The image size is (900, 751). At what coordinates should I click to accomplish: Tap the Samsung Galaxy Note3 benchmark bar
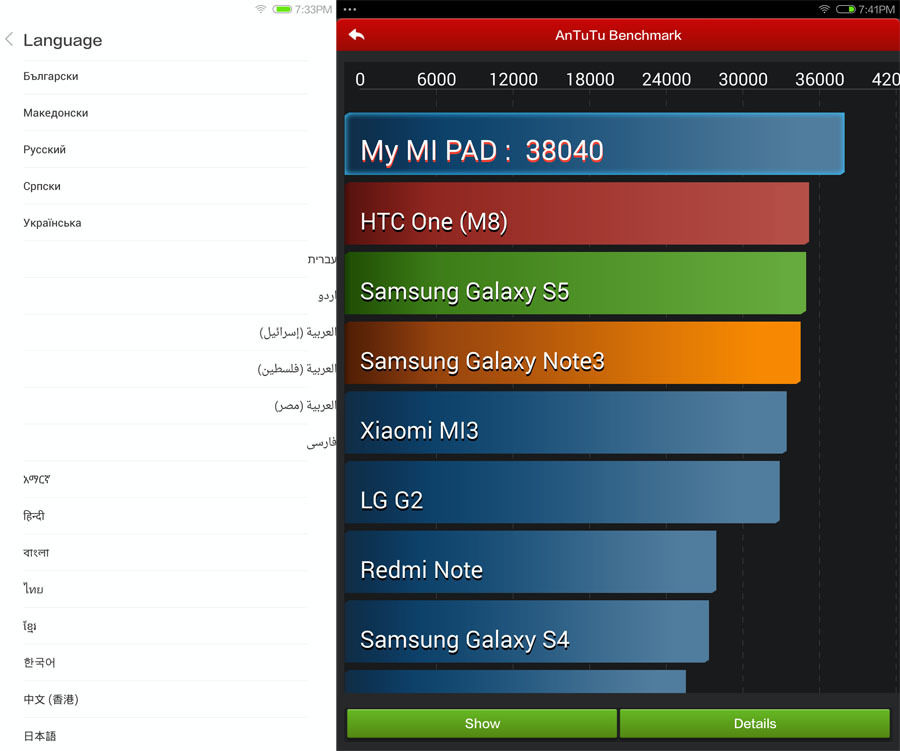click(x=573, y=353)
